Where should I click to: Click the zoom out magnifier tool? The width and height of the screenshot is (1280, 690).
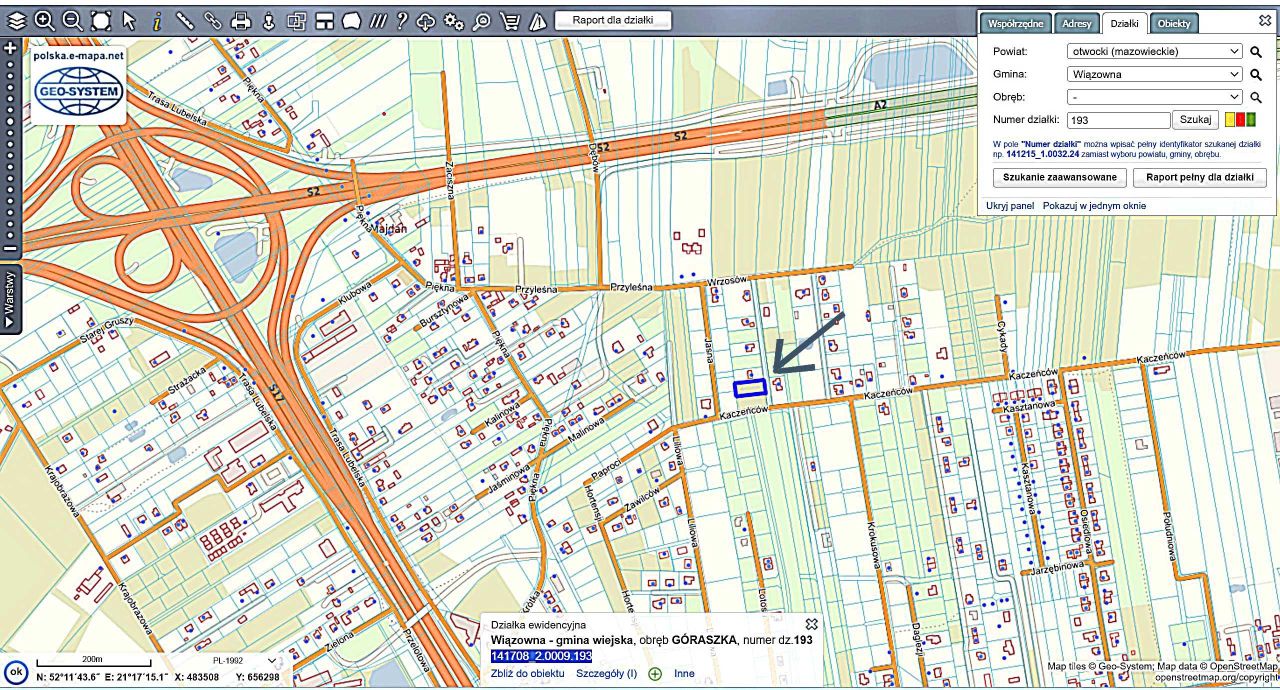73,20
